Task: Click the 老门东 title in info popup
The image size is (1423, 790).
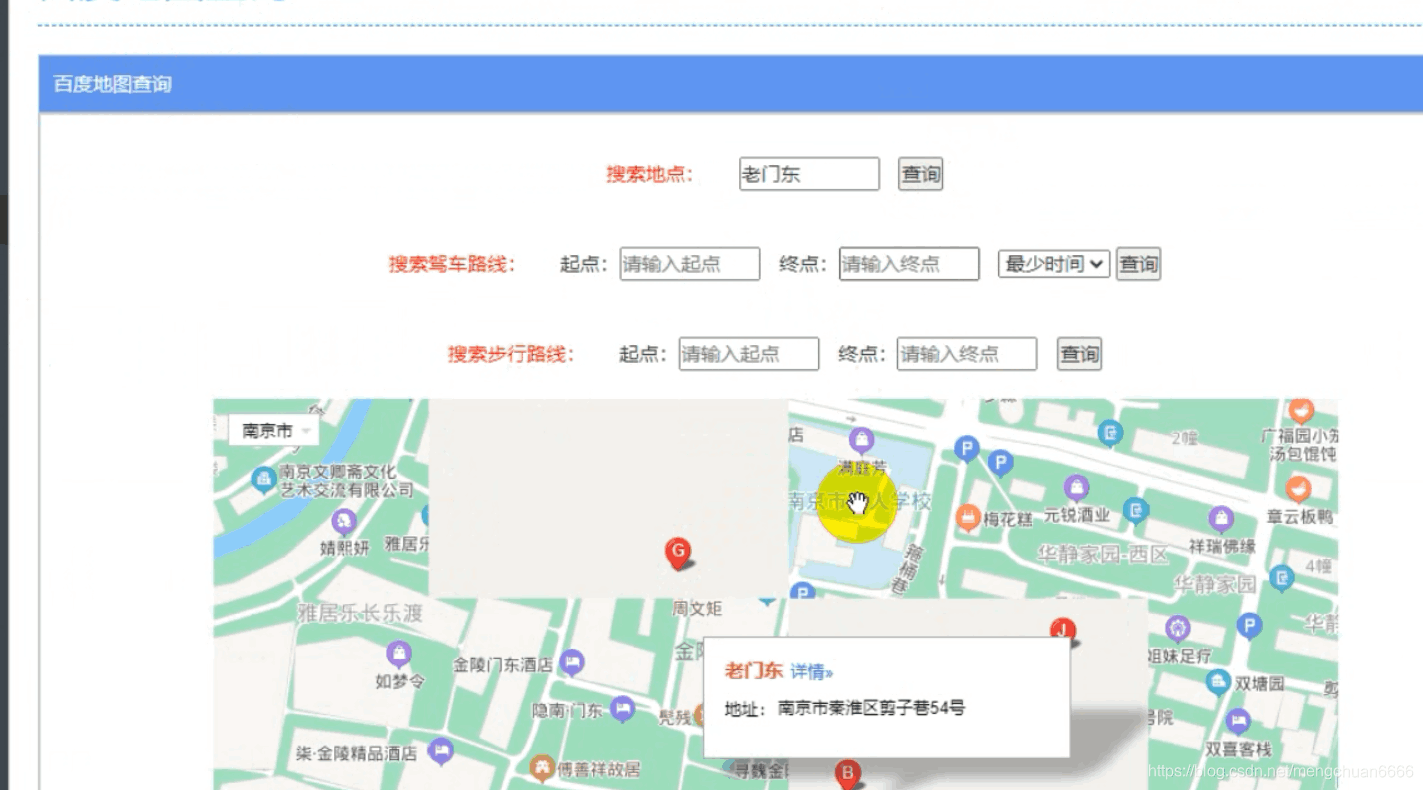Action: coord(753,671)
